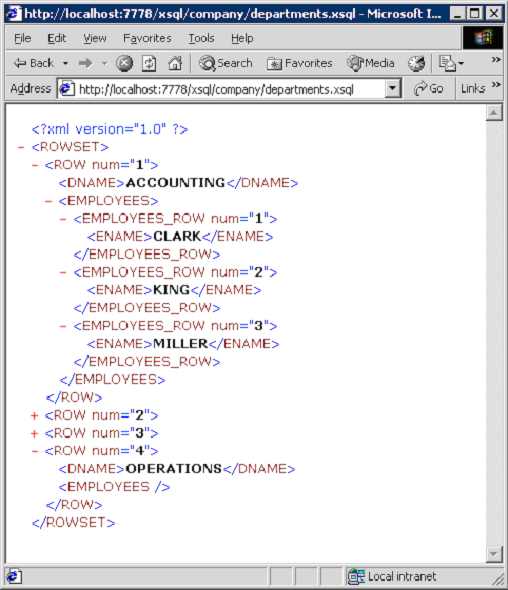Click the closing </EMPLOYEES> tag

(113, 380)
